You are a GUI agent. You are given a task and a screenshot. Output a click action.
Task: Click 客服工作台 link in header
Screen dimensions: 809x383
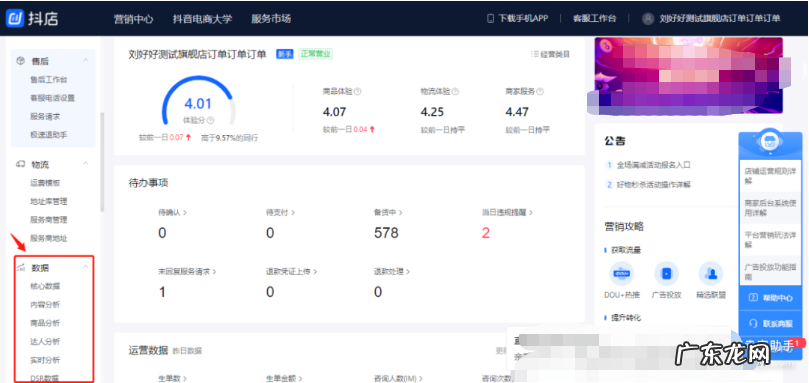coord(594,19)
